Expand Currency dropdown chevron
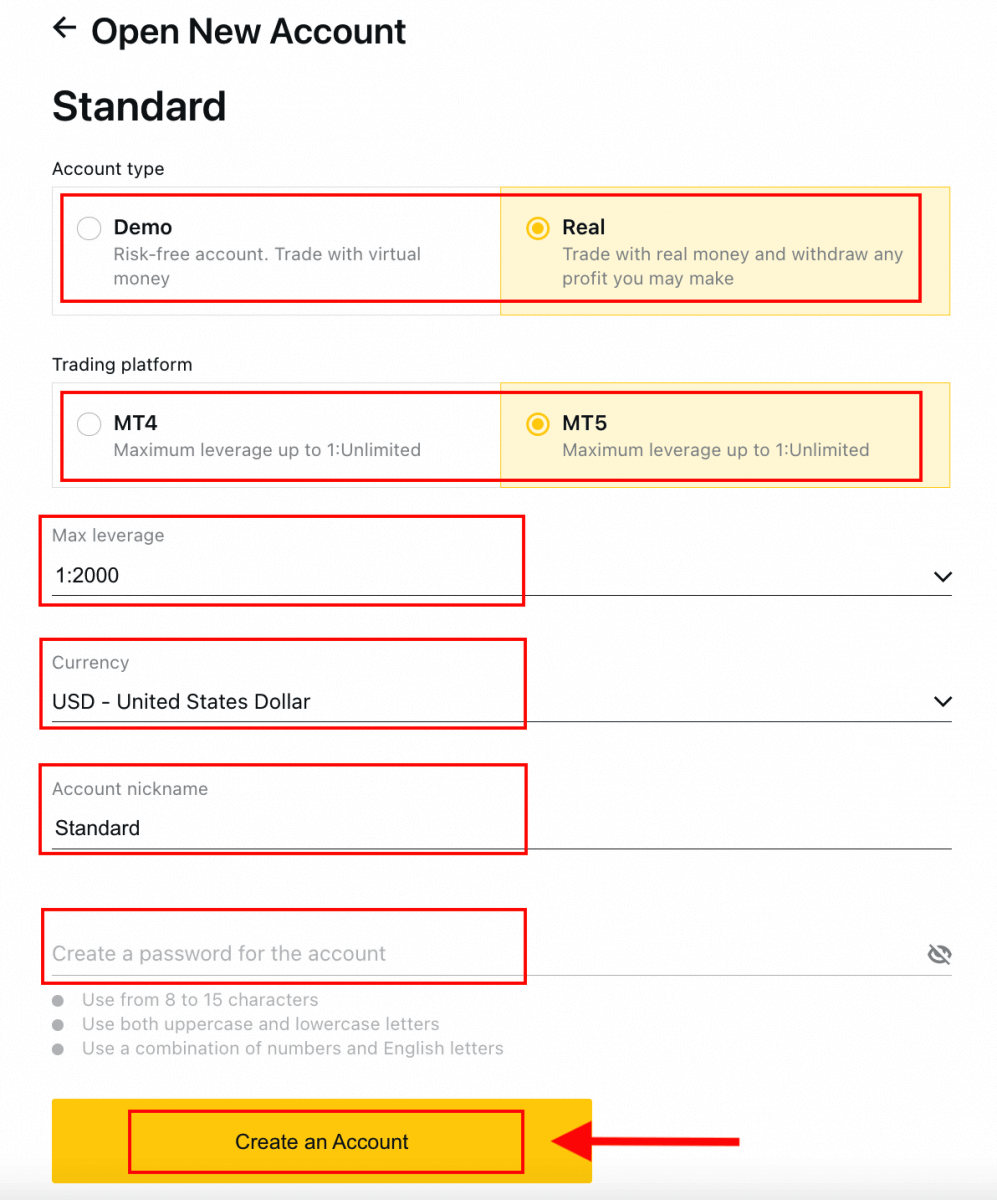 pos(941,702)
